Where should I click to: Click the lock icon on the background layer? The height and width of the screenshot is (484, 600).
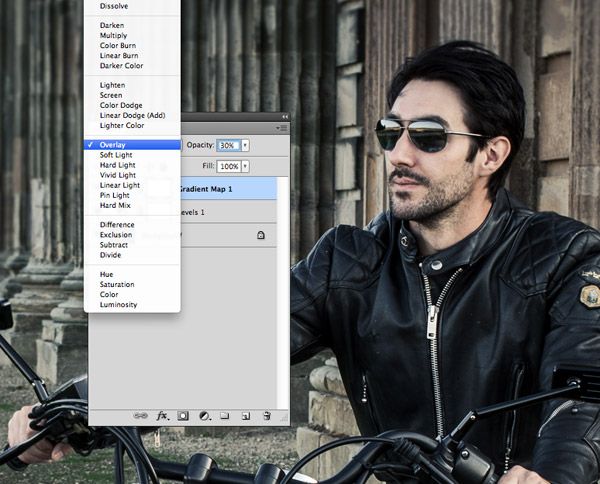[x=260, y=235]
